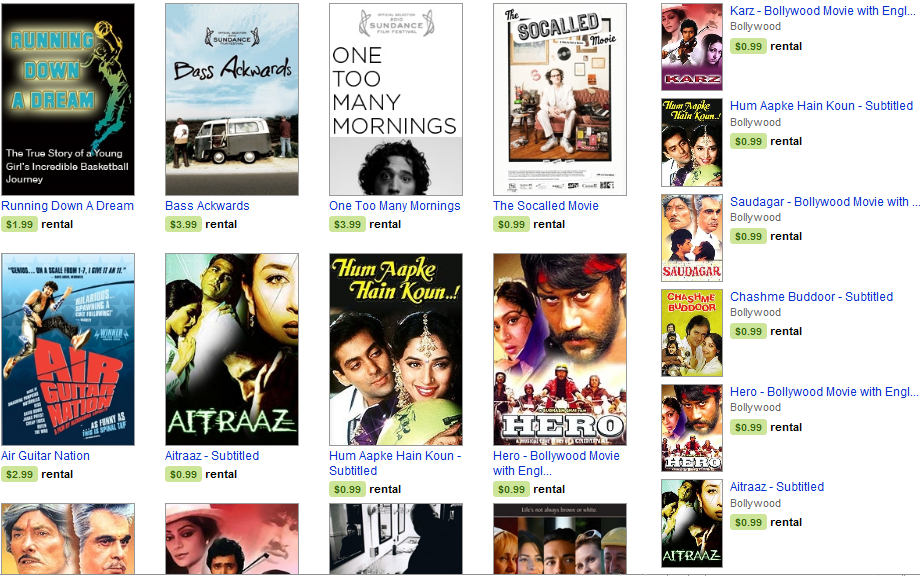Click the Bass Ackwards movie poster

pos(232,99)
